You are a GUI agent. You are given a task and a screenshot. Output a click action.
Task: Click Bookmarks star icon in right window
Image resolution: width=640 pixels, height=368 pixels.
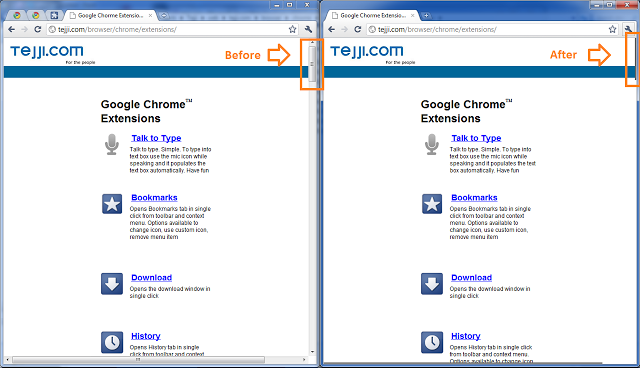[x=432, y=204]
